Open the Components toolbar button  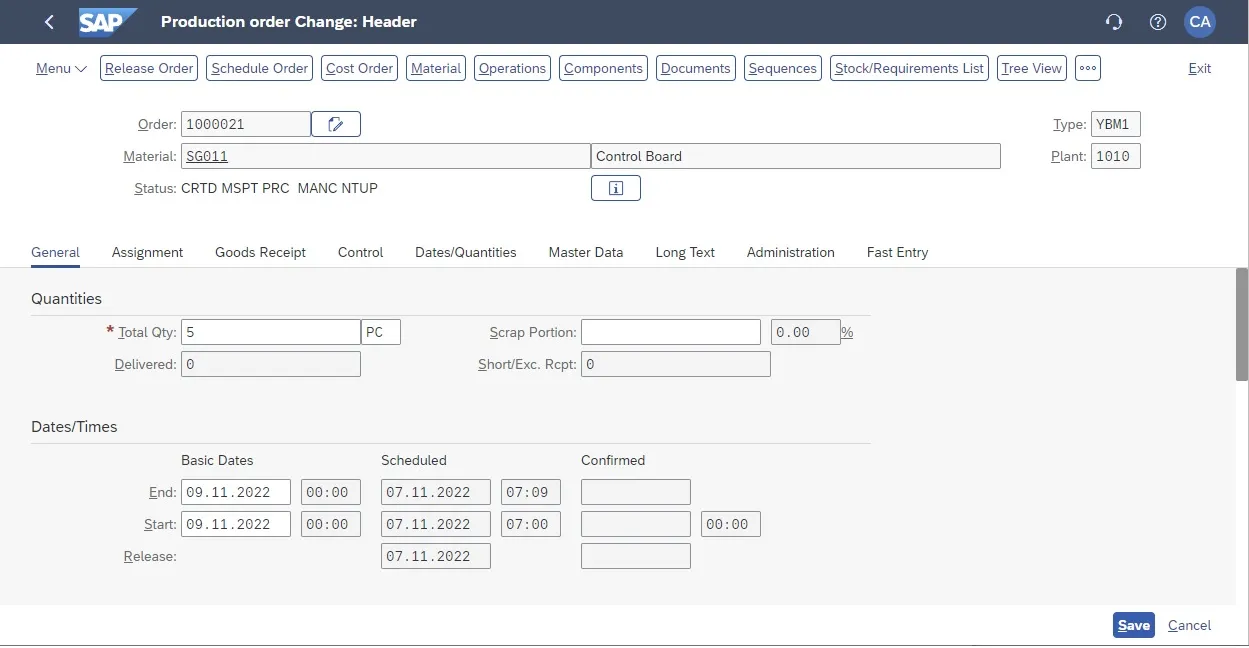(x=603, y=68)
